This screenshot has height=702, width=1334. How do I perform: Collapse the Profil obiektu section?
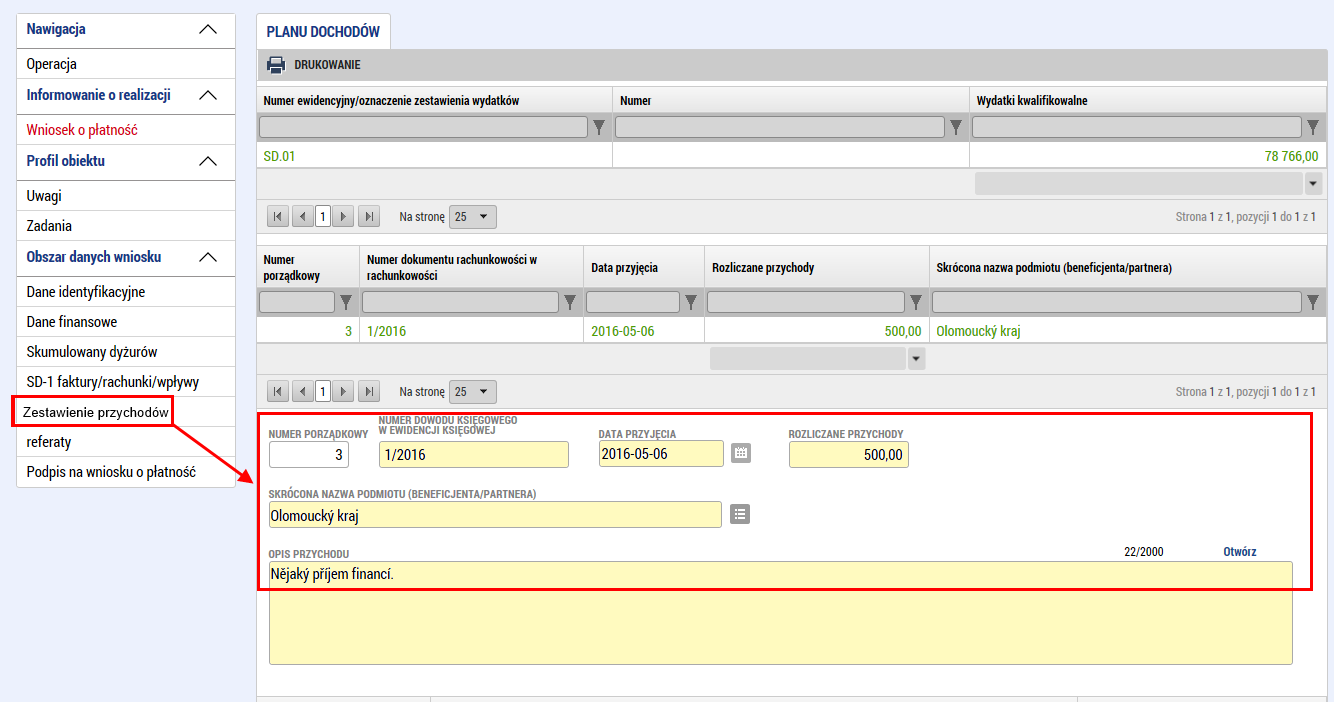pyautogui.click(x=208, y=162)
